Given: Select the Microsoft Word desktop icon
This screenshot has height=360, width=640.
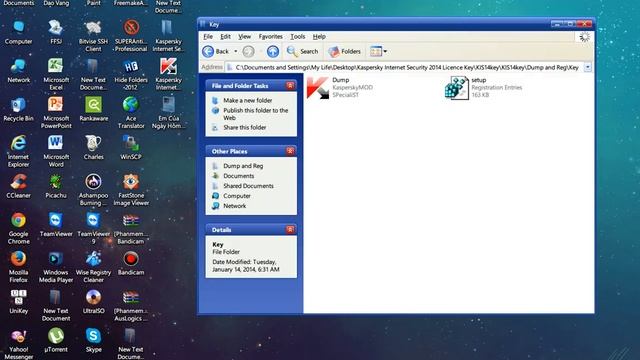Looking at the screenshot, I should [x=56, y=151].
